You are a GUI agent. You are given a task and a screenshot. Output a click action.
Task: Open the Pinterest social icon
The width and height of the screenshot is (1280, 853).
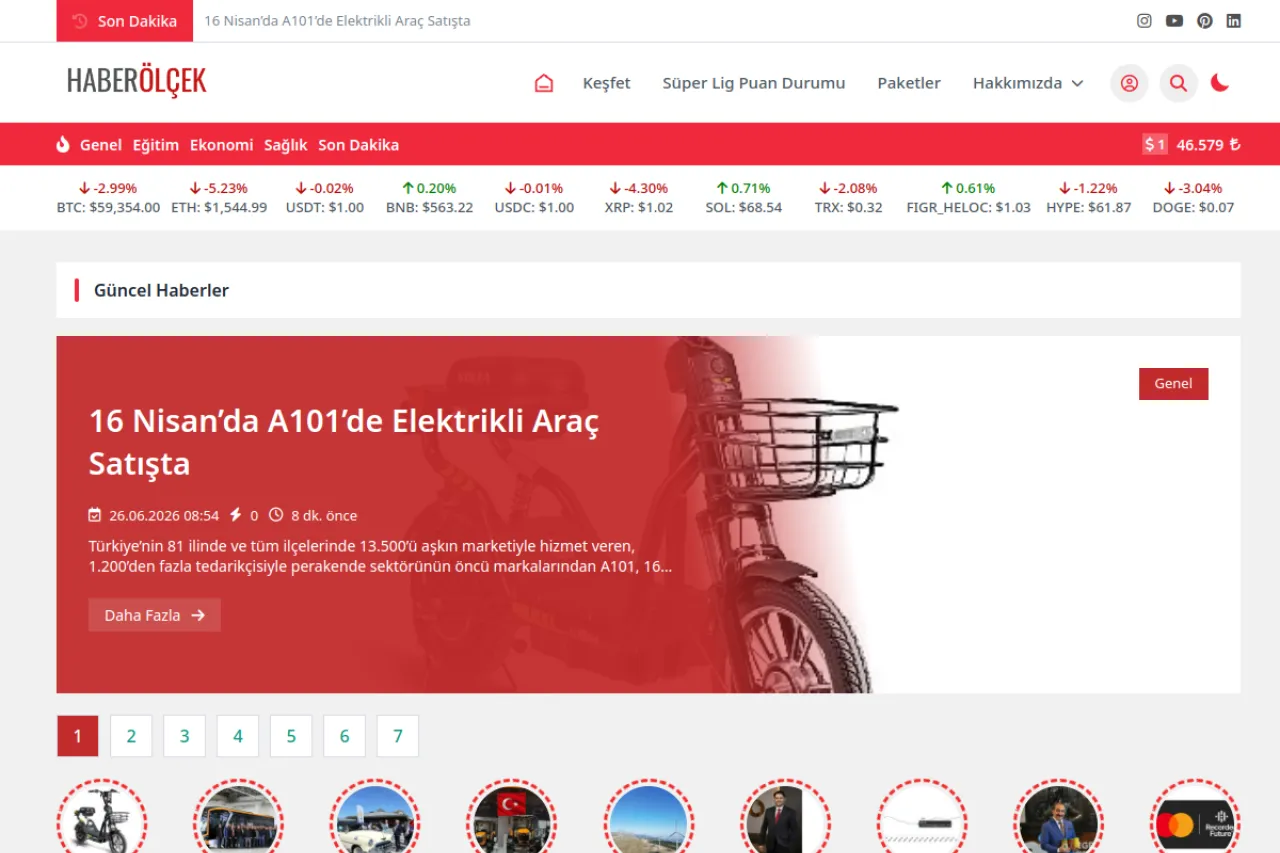pos(1204,21)
